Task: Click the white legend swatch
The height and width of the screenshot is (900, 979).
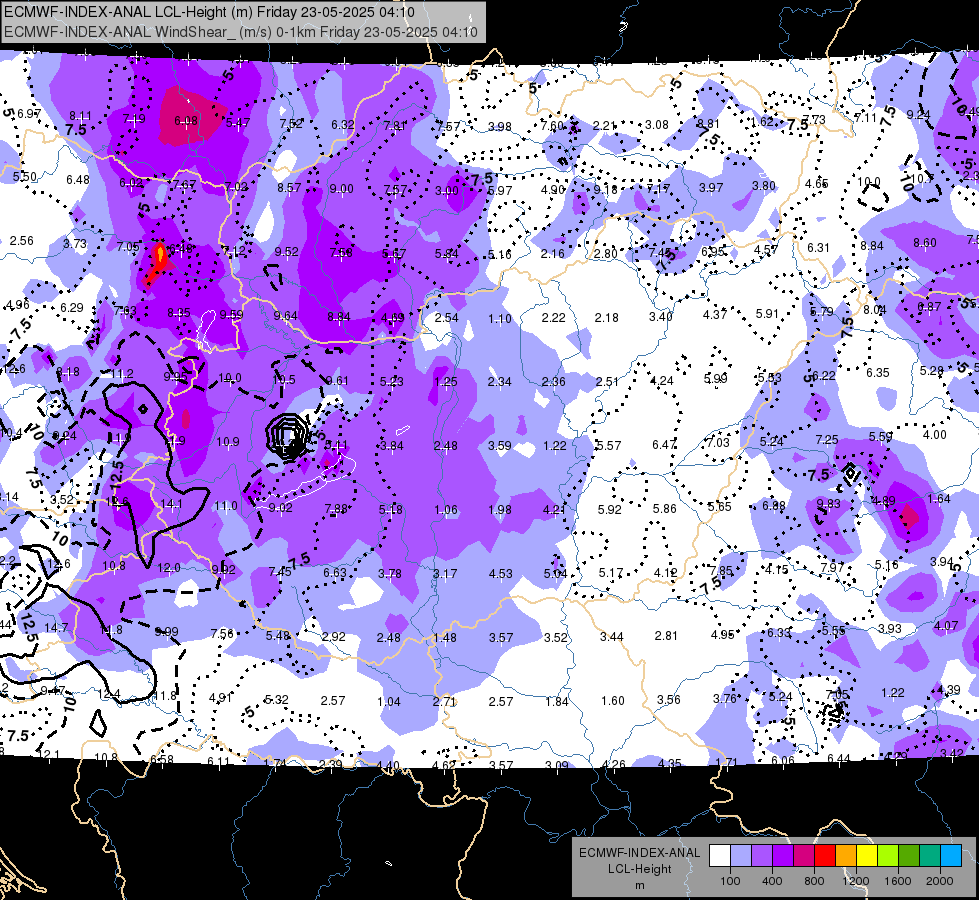Action: (720, 855)
